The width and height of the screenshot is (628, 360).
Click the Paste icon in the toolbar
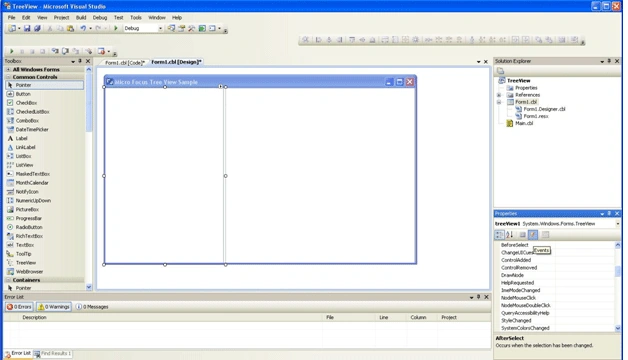coord(70,28)
